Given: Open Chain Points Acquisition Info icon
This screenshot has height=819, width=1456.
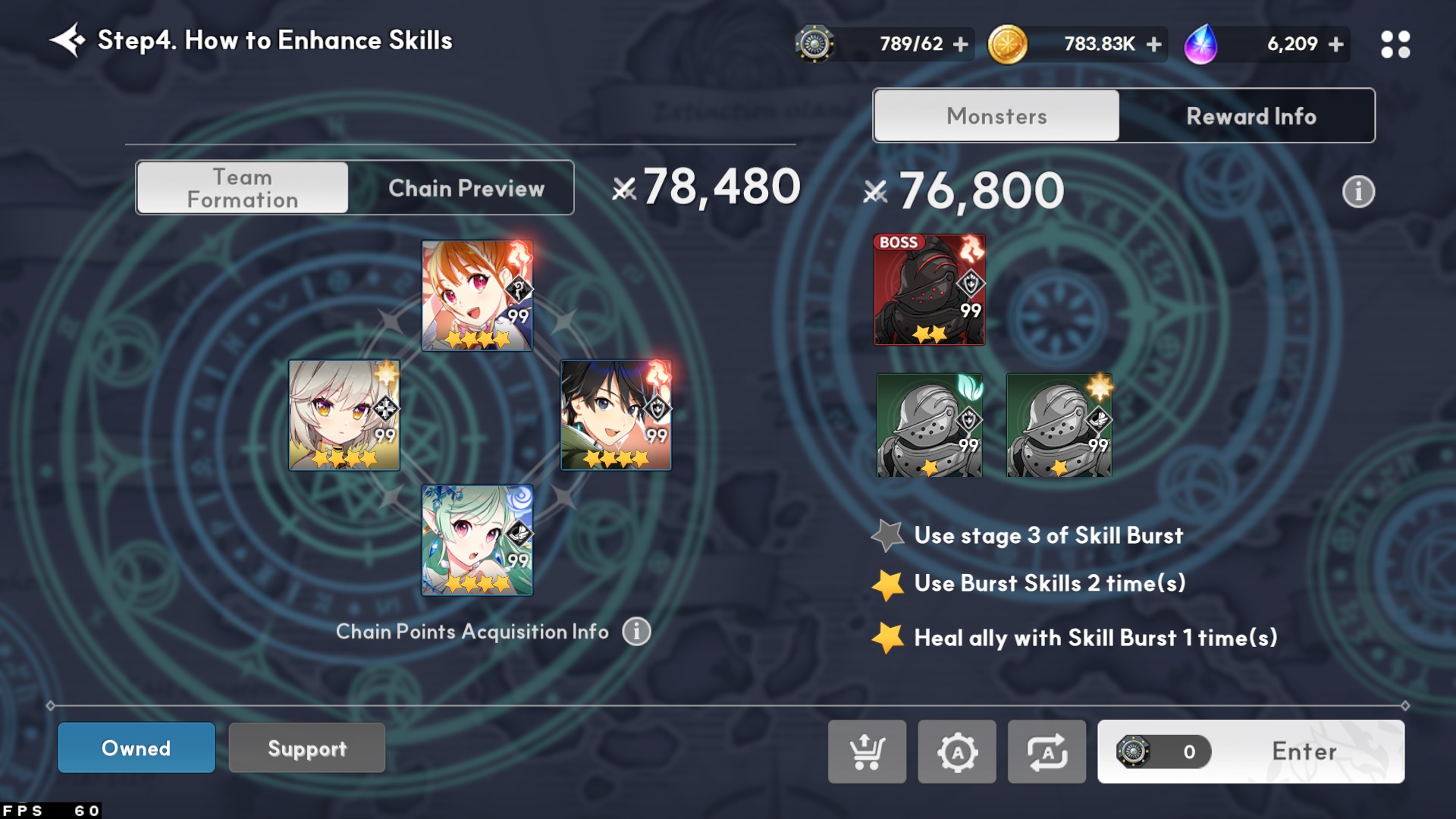Looking at the screenshot, I should coord(636,631).
